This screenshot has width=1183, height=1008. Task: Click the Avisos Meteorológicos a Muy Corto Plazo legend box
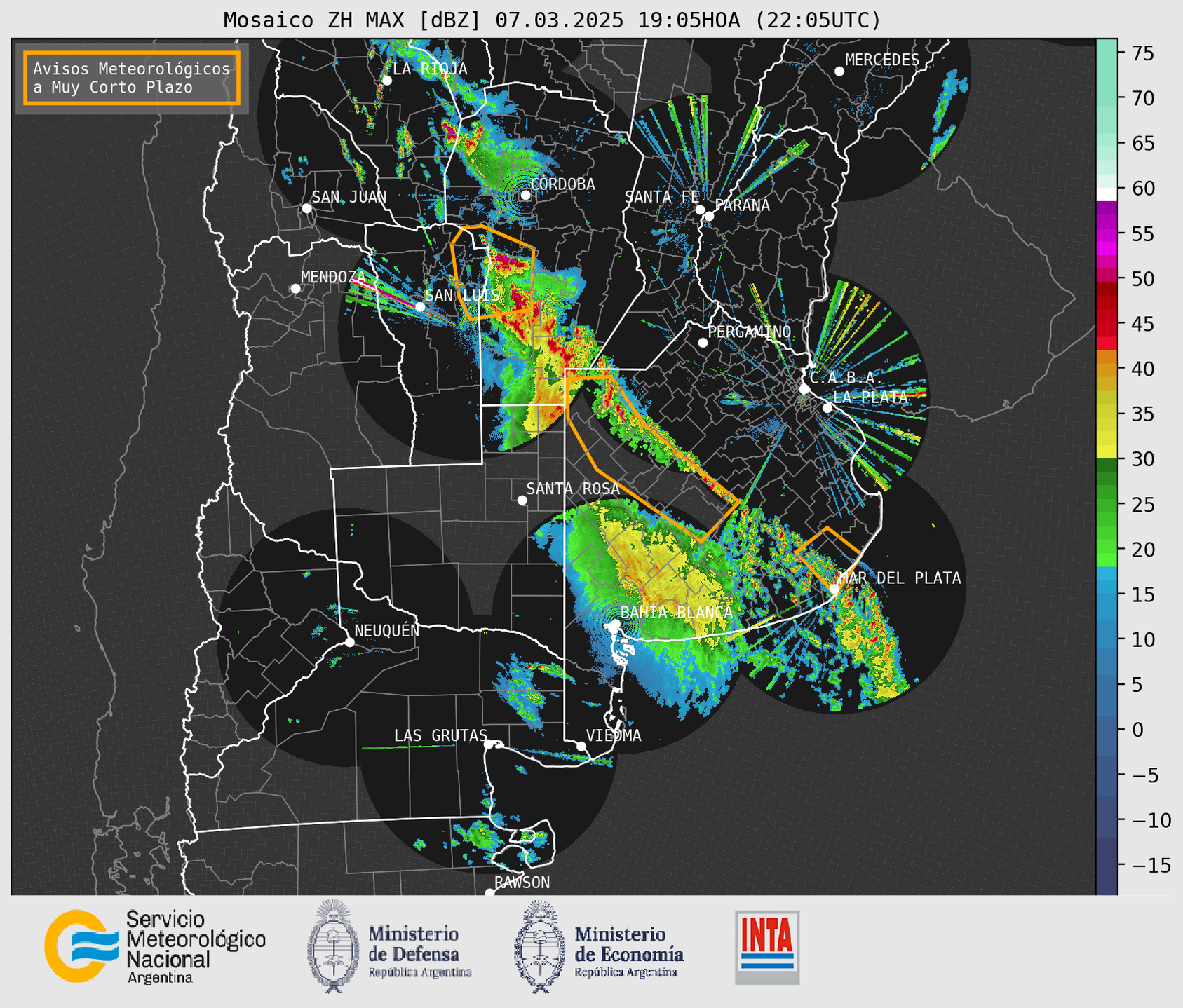click(132, 78)
